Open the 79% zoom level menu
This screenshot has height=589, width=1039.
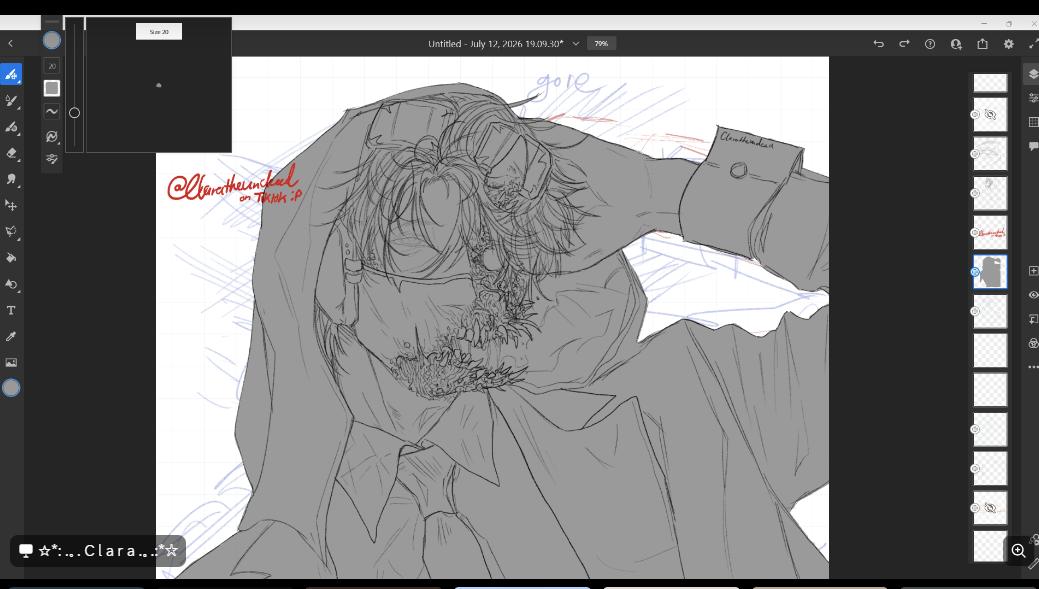tap(601, 44)
